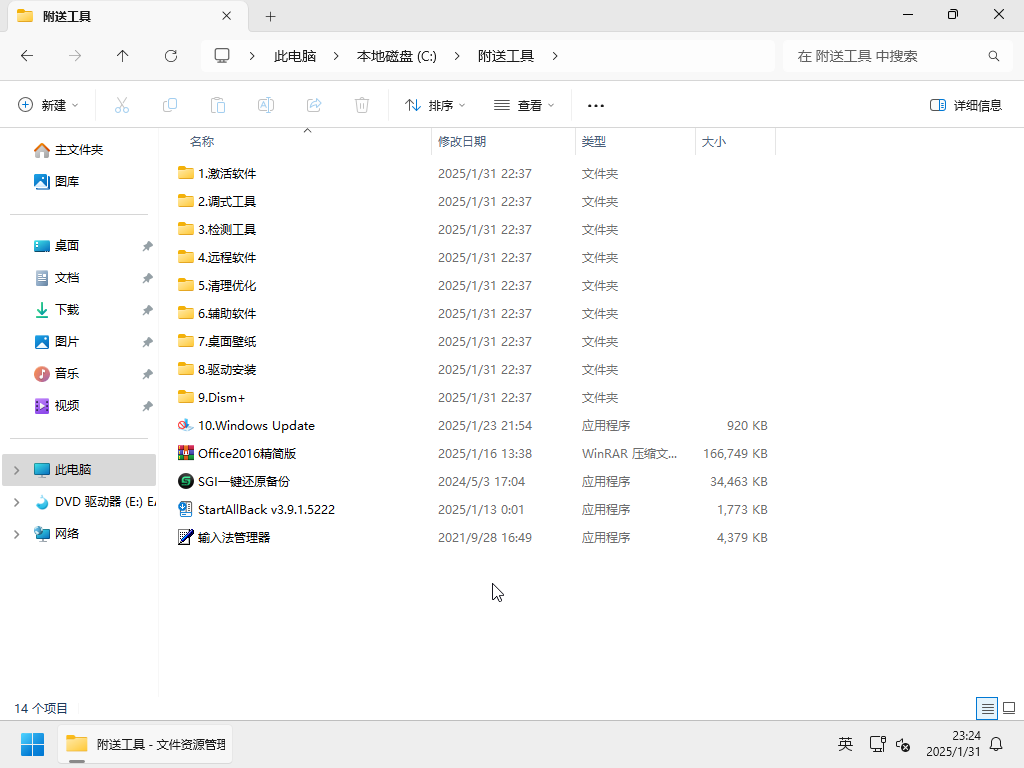Toggle the 详细信息 details pane
The width and height of the screenshot is (1024, 768).
(966, 105)
